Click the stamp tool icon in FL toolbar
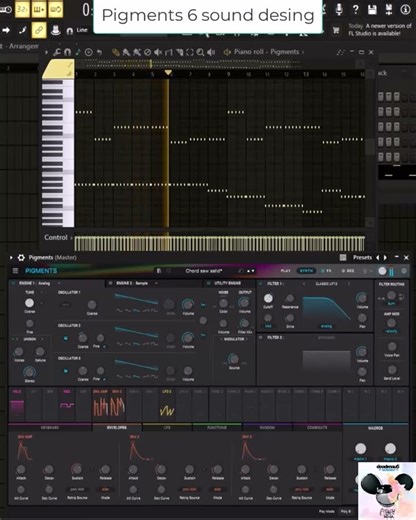 pyautogui.click(x=56, y=30)
